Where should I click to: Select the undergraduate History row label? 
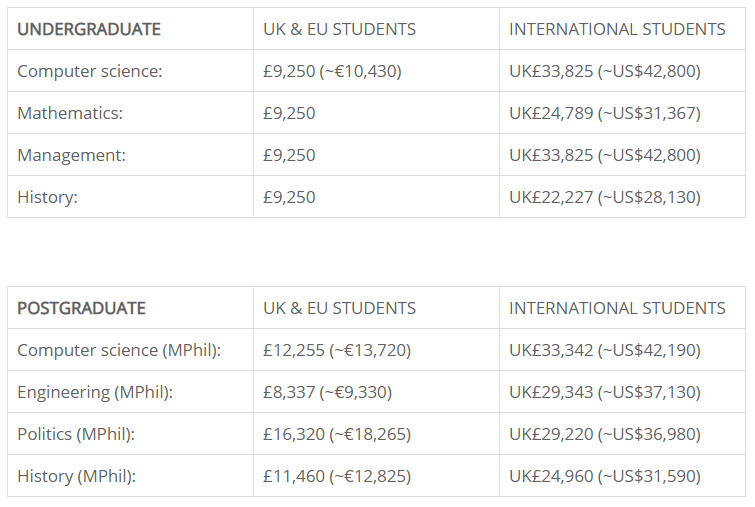(47, 197)
